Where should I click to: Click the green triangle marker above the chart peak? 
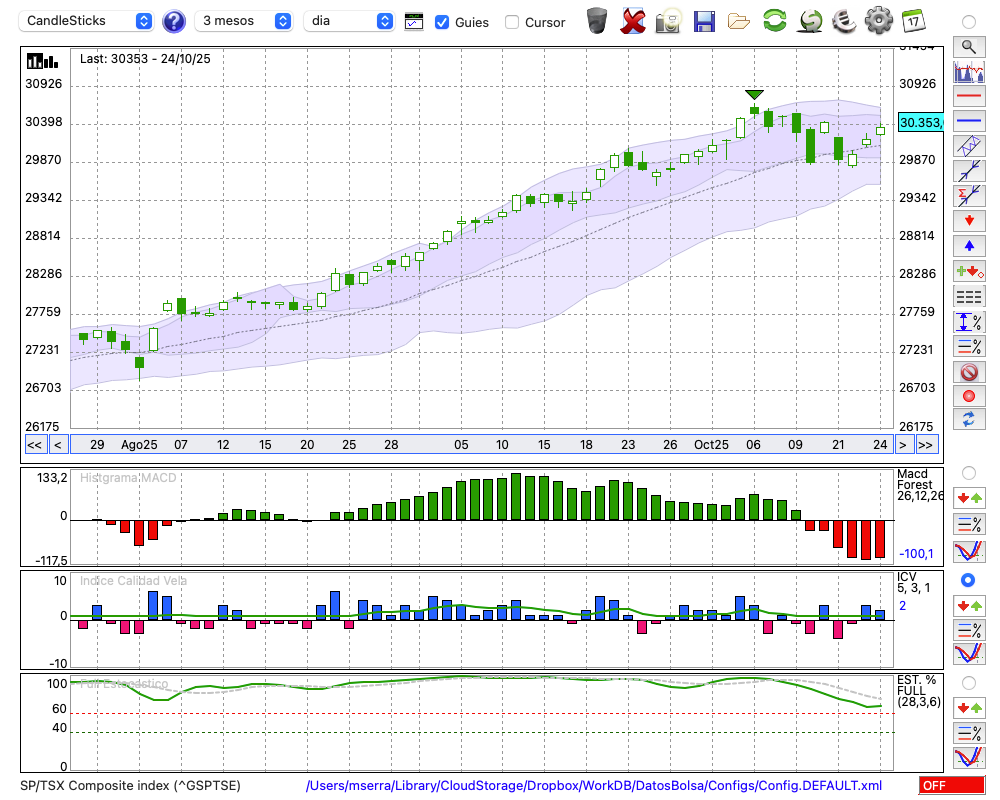pyautogui.click(x=754, y=94)
